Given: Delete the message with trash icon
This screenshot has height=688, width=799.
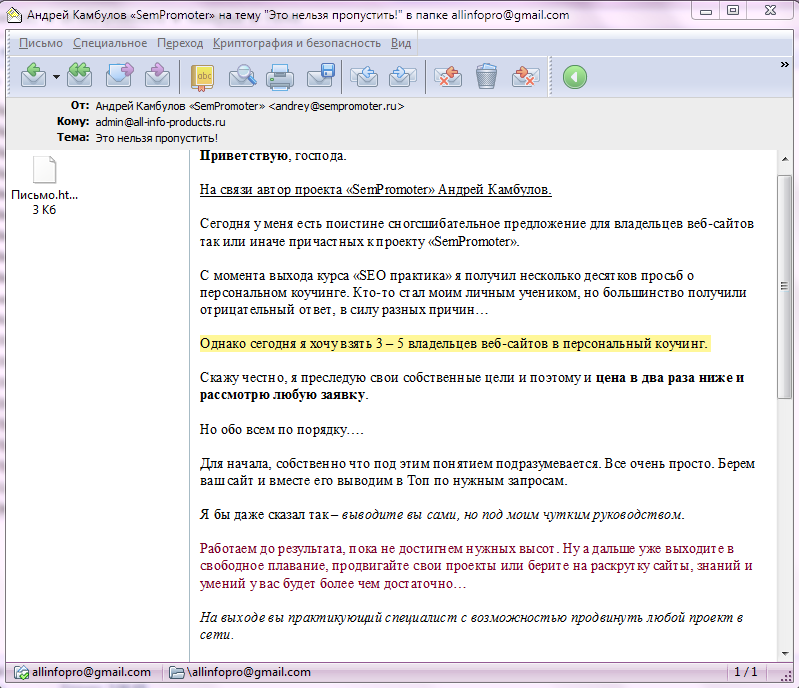Looking at the screenshot, I should tap(486, 76).
